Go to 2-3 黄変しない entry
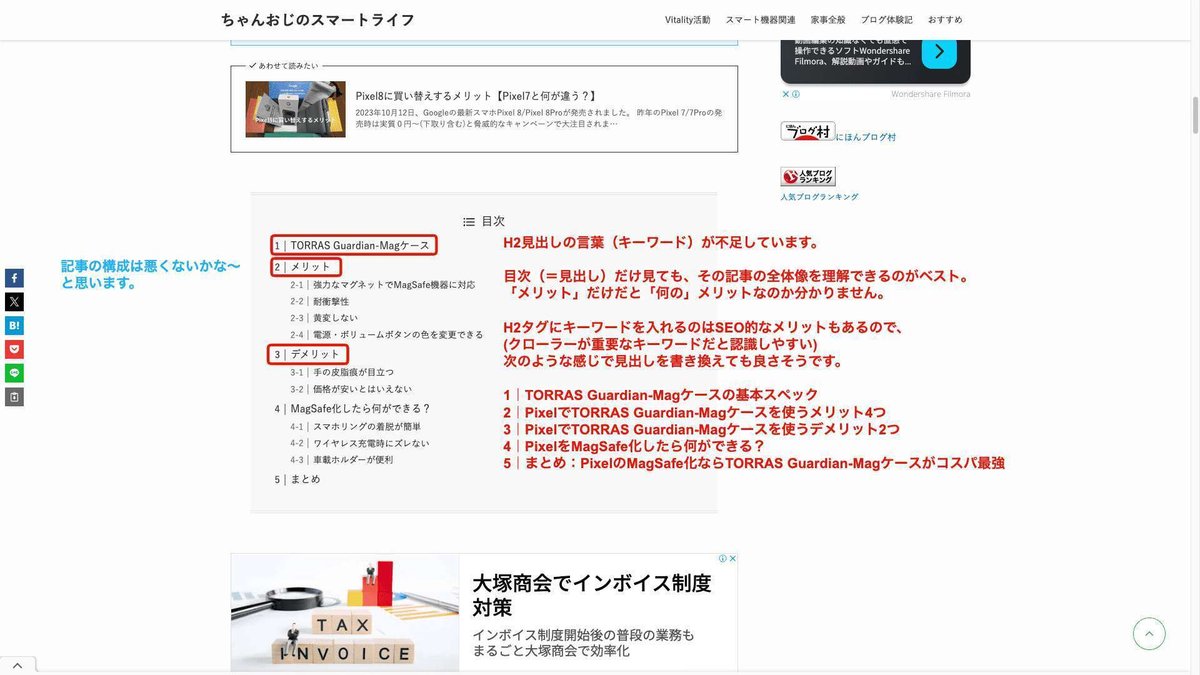Screen dimensions: 1200x675 pyautogui.click(x=326, y=318)
